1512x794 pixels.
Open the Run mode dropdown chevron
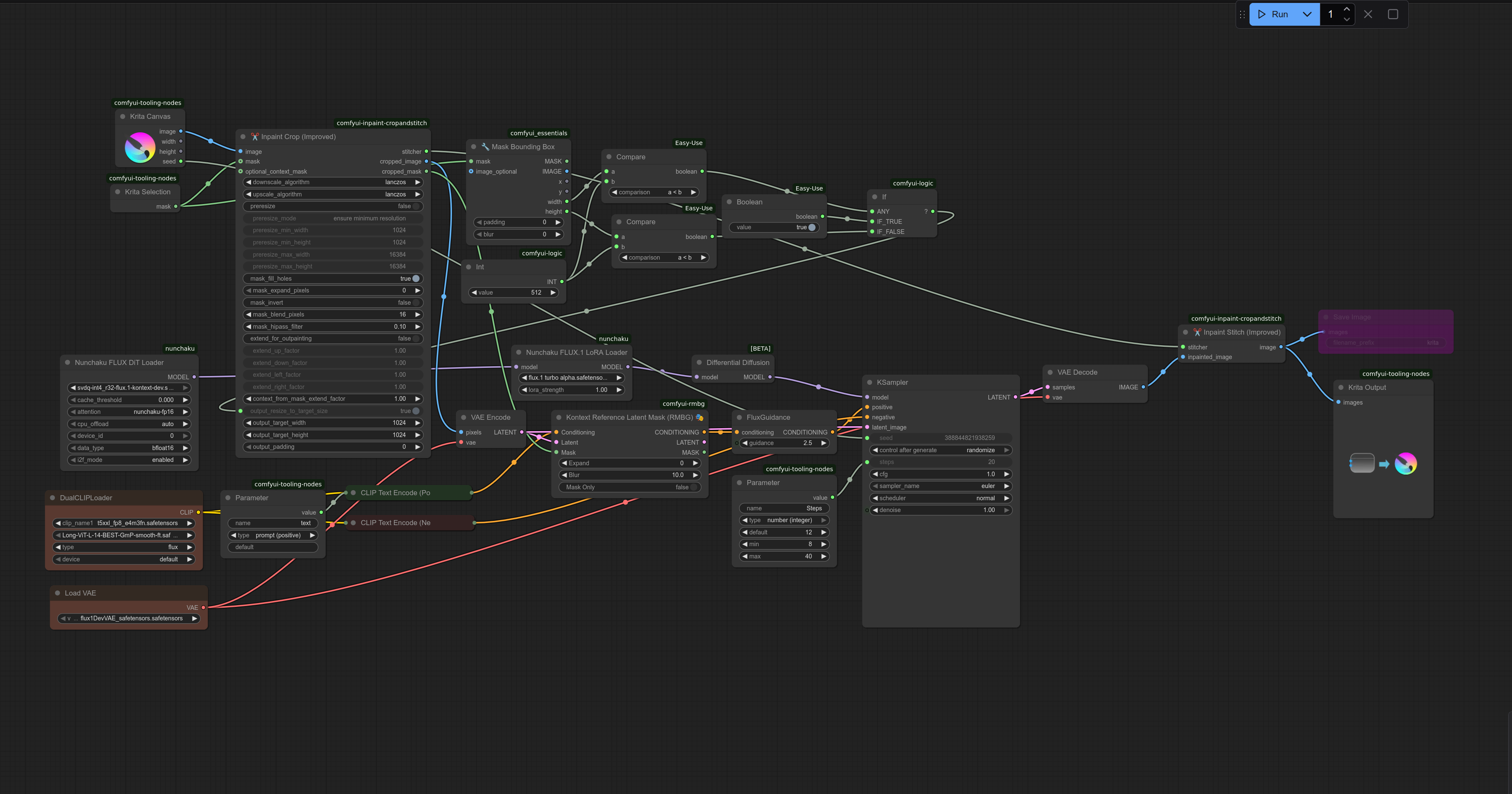click(1306, 14)
